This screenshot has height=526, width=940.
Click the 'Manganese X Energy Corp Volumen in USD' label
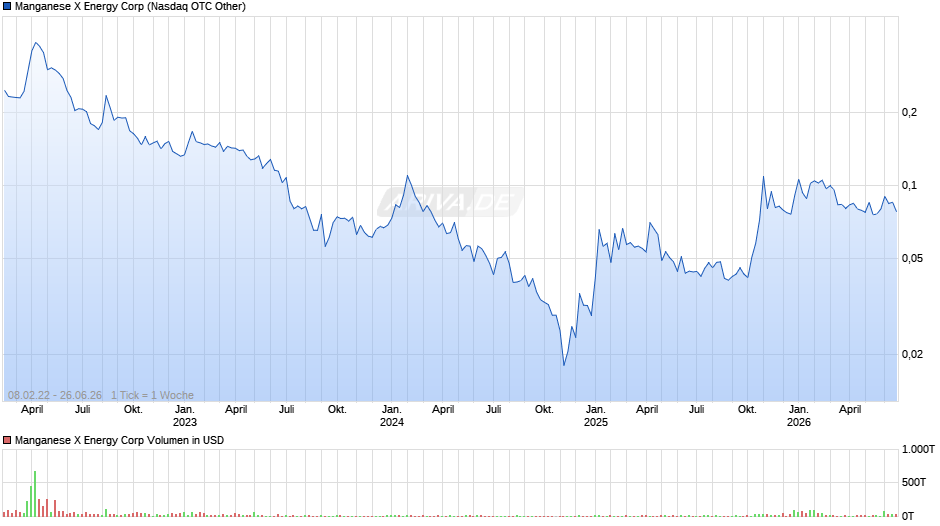(x=119, y=440)
